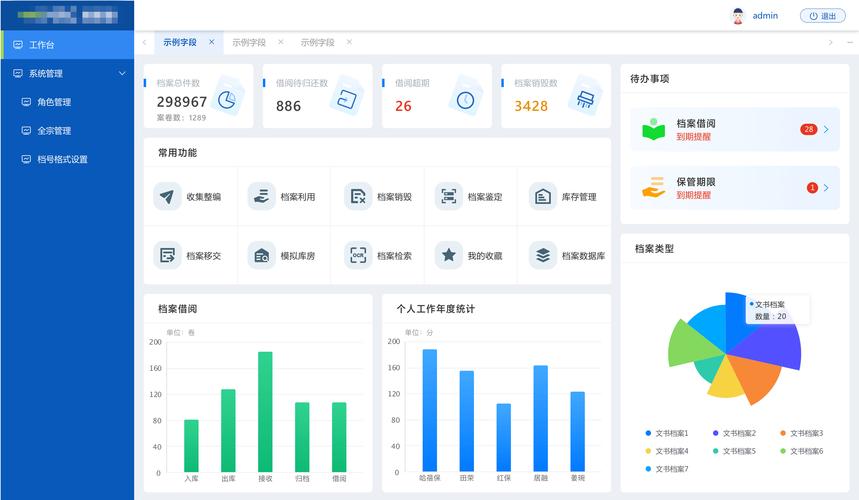
Task: Close the second 示例字段 tab
Action: pyautogui.click(x=280, y=42)
